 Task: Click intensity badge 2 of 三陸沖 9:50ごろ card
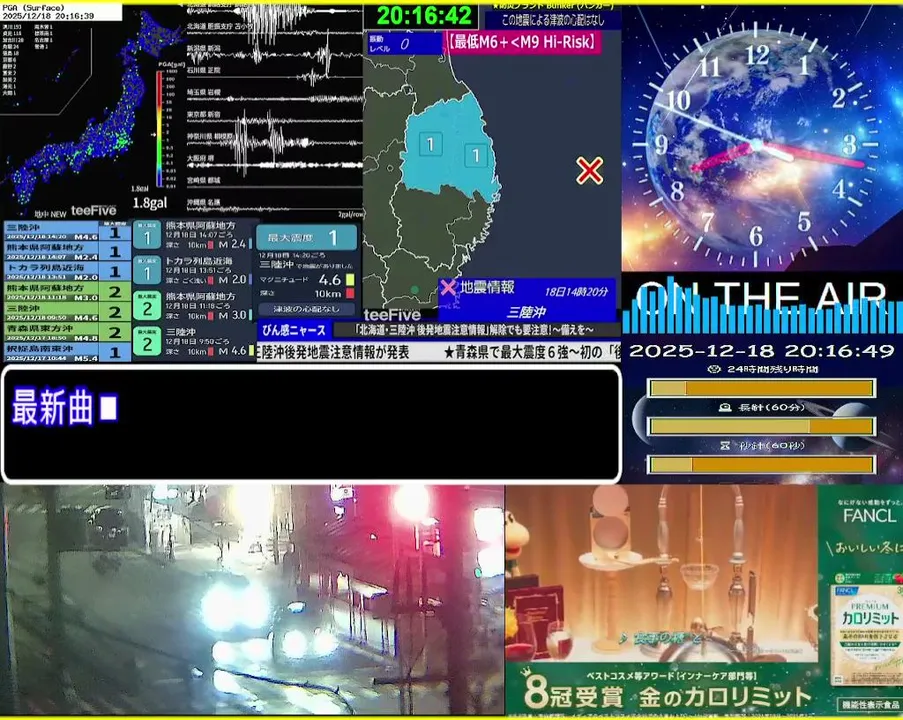coord(147,343)
